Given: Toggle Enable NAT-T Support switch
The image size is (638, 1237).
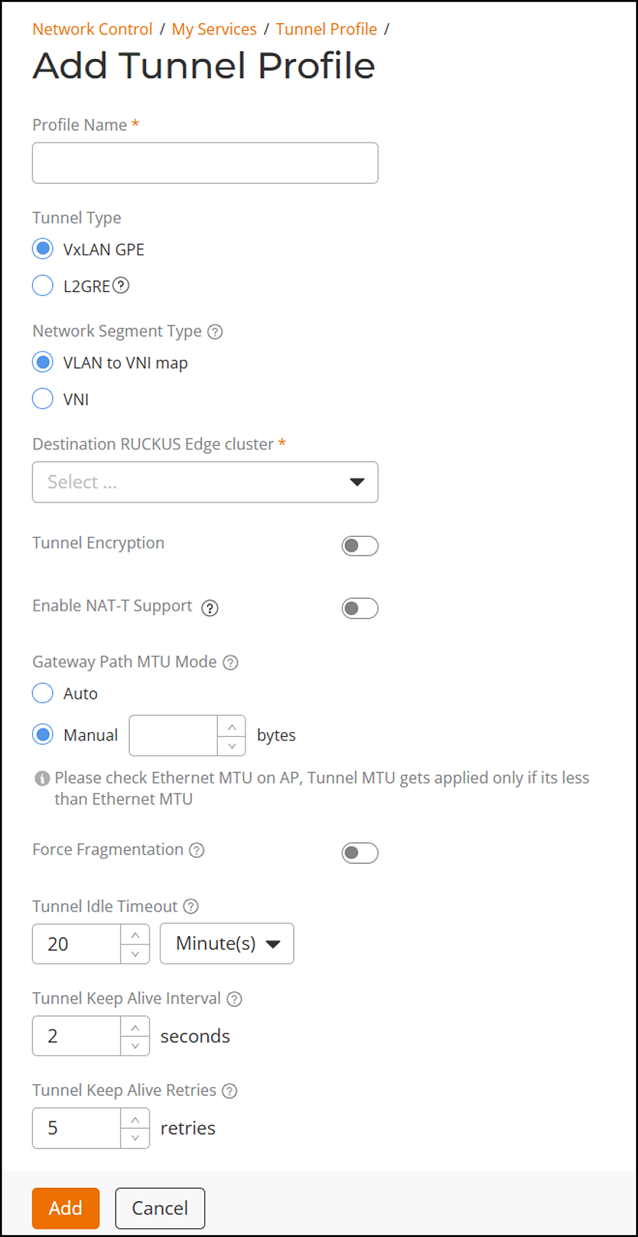Looking at the screenshot, I should point(360,608).
